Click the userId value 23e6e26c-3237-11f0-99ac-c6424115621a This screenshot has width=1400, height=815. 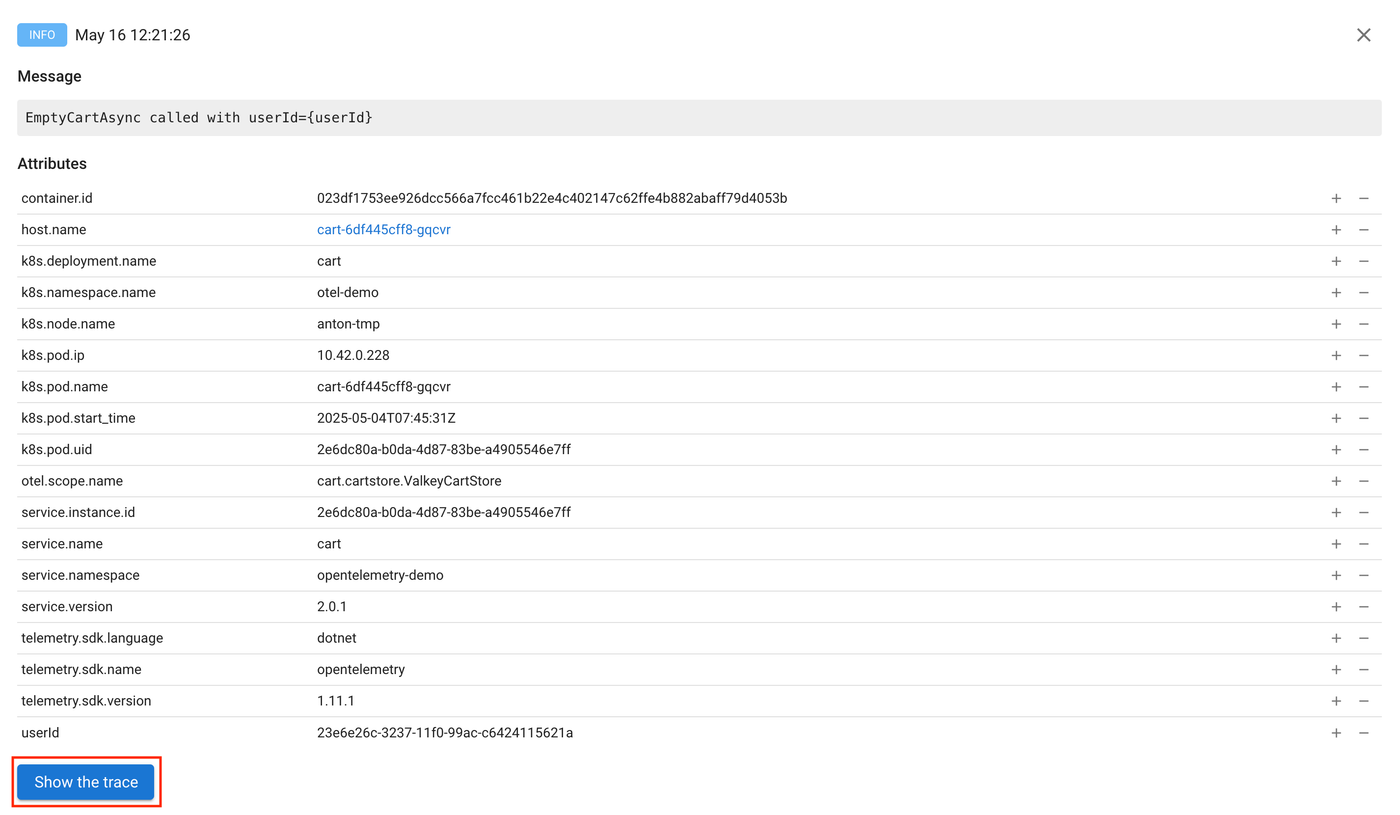[x=445, y=733]
